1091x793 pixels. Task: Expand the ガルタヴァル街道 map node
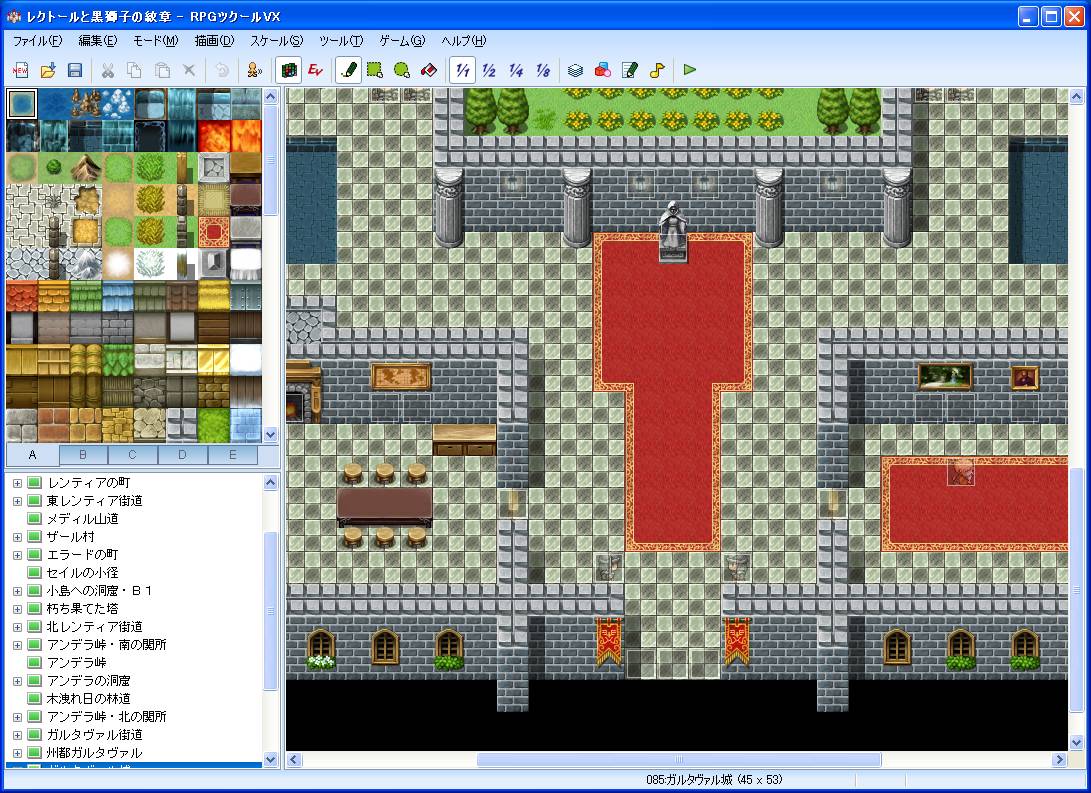17,735
